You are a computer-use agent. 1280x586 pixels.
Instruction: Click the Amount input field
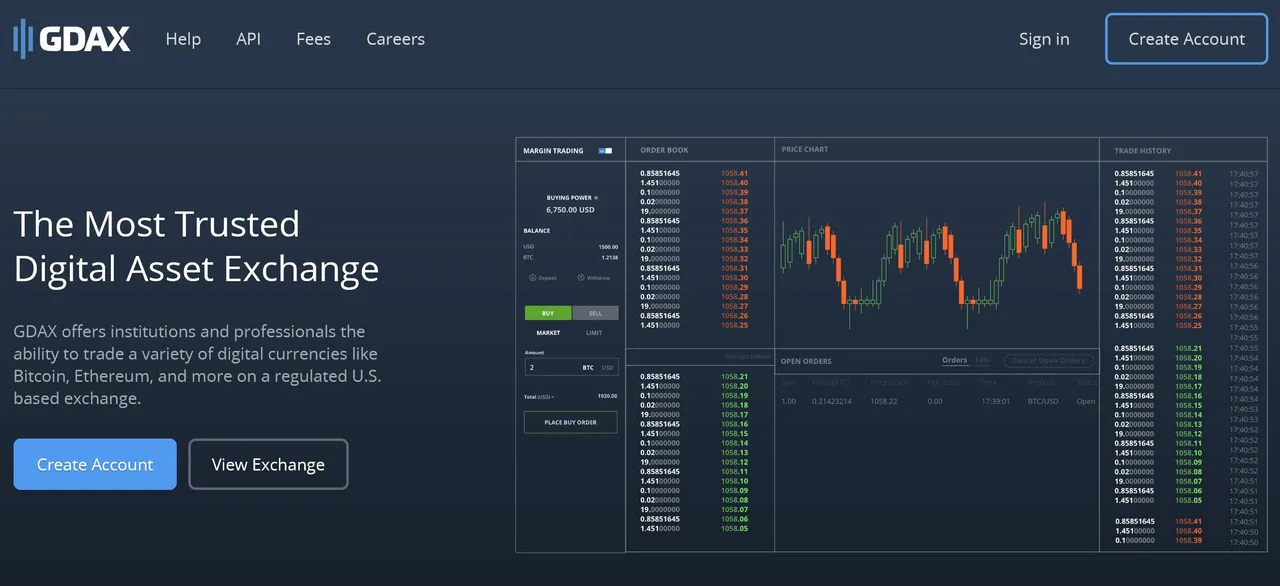[571, 367]
